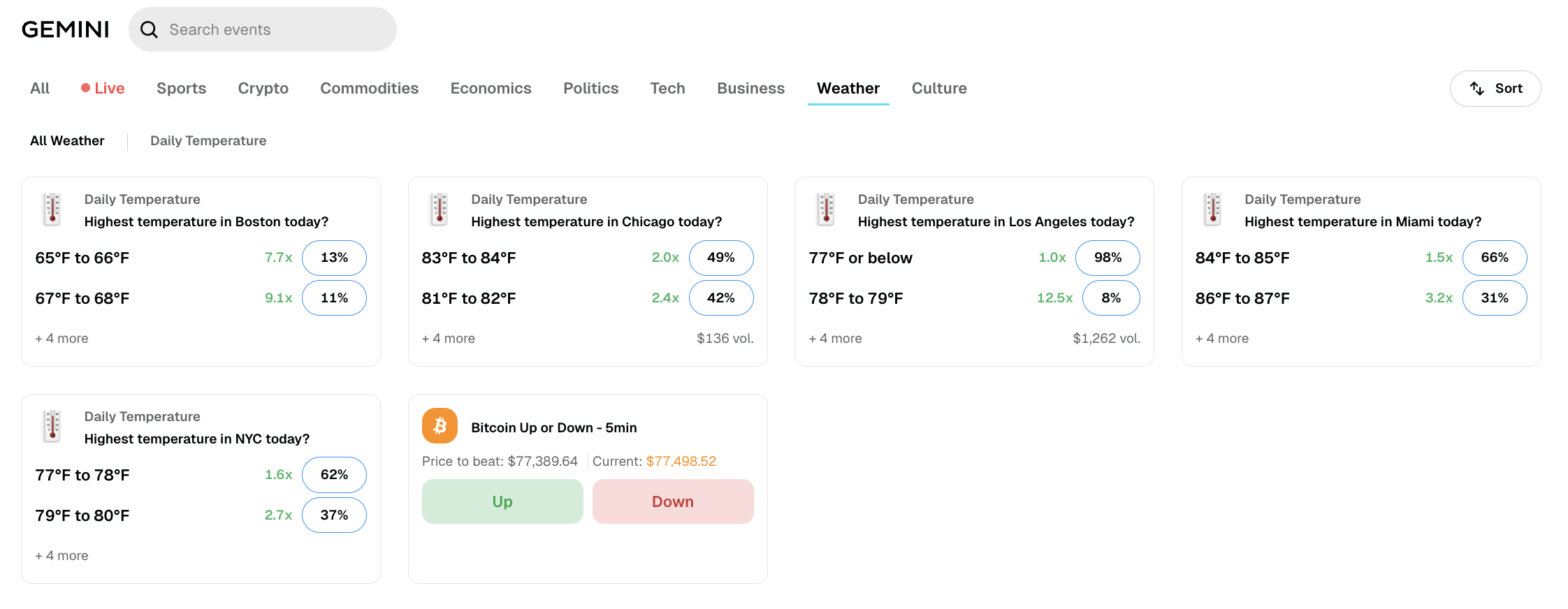Switch to the Tech tab
This screenshot has height=609, width=1568.
click(x=668, y=88)
